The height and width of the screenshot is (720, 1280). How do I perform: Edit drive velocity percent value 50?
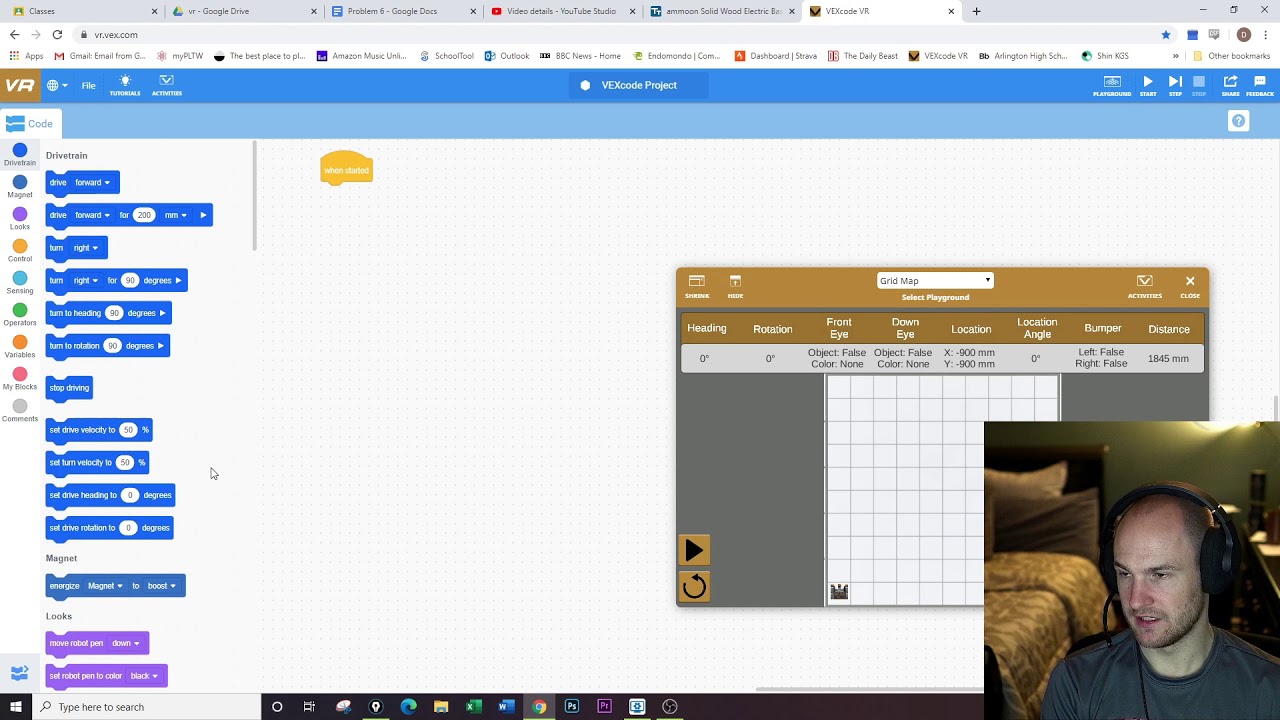coord(128,430)
